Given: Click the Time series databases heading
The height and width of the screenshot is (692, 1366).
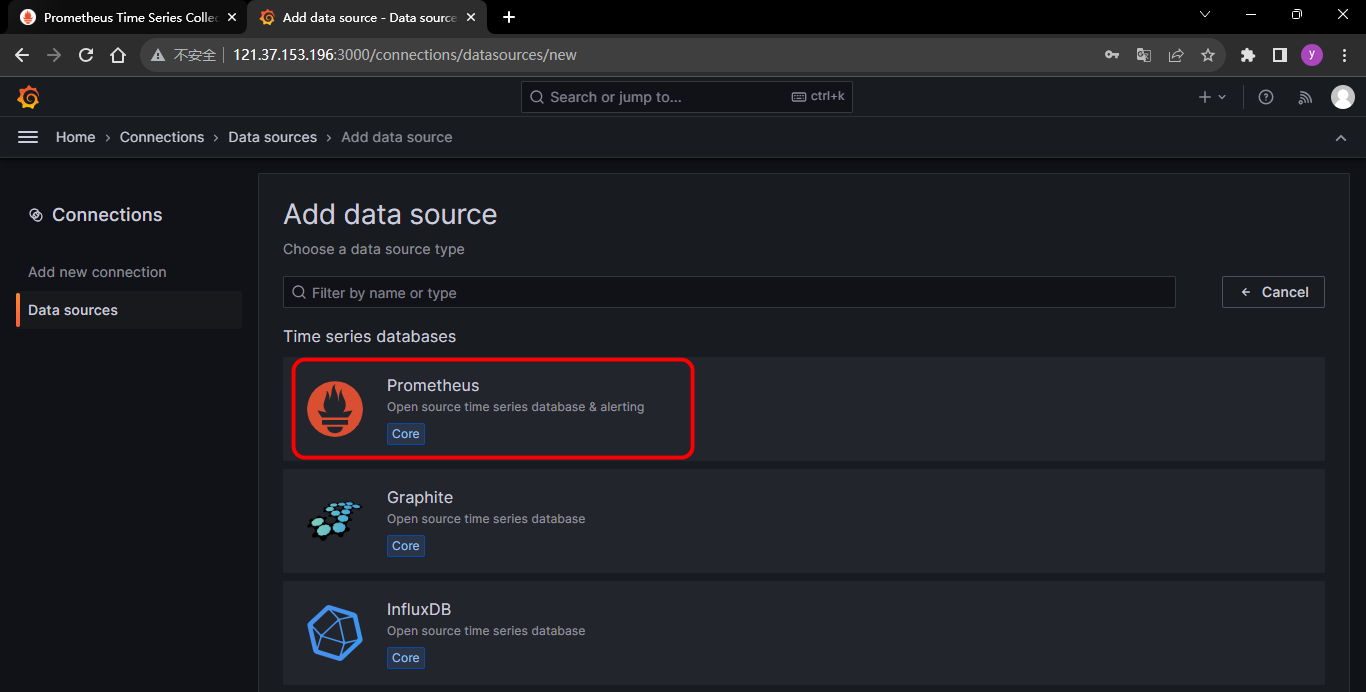Looking at the screenshot, I should coord(369,337).
